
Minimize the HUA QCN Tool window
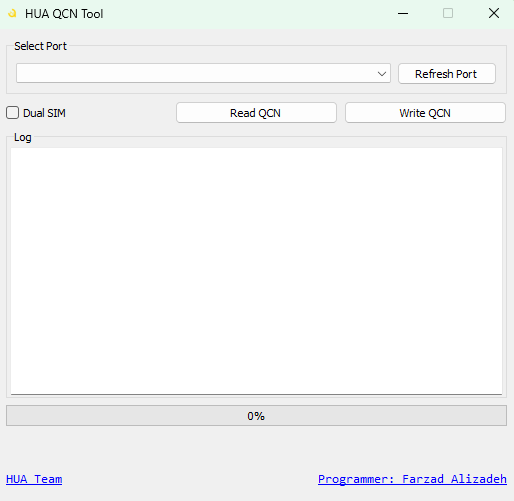403,14
